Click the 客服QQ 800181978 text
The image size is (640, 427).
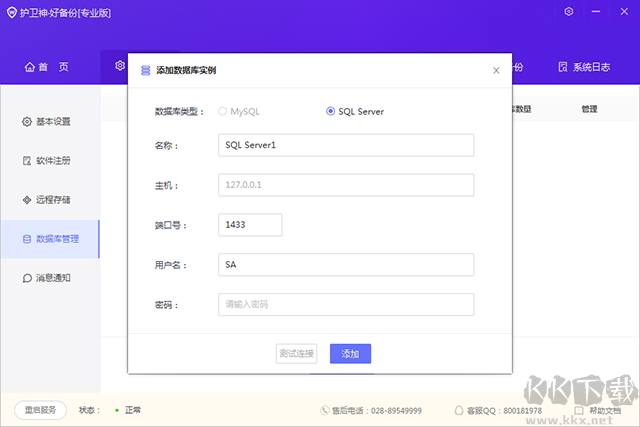point(504,410)
